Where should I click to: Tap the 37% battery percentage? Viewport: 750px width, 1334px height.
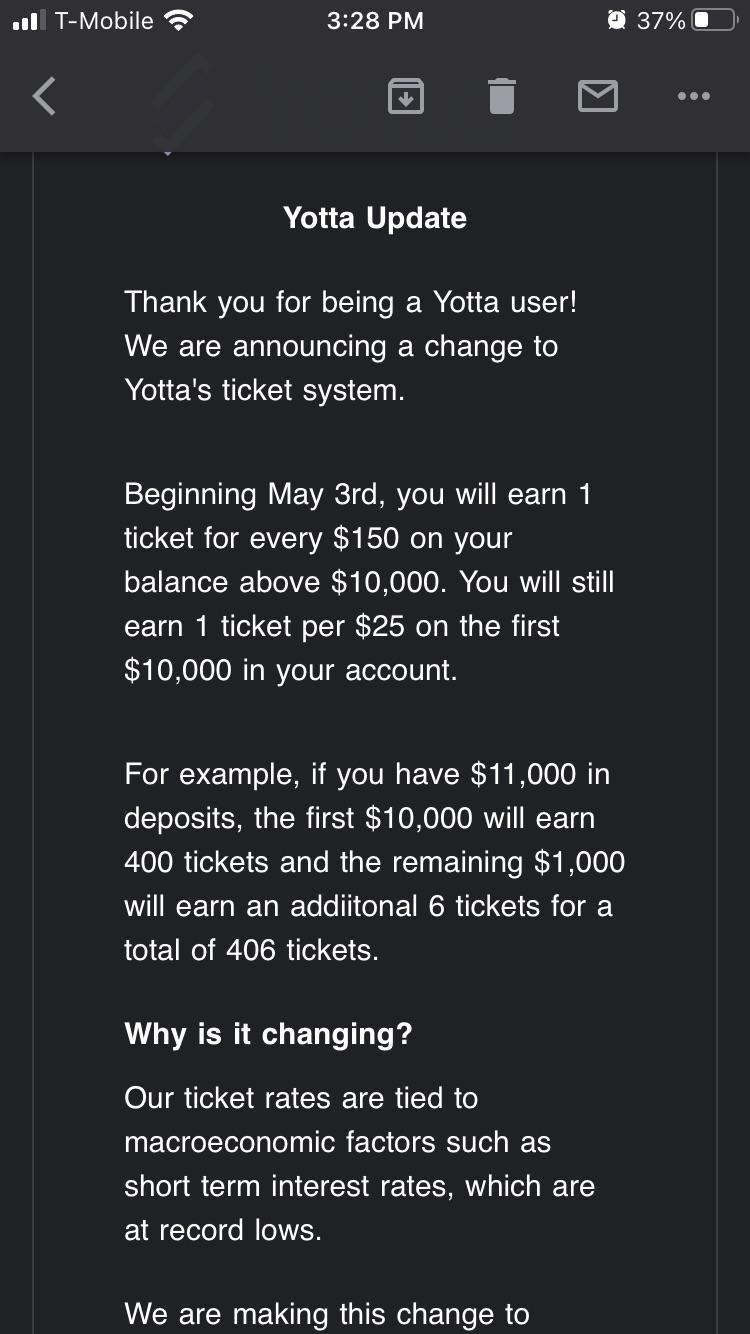[661, 21]
